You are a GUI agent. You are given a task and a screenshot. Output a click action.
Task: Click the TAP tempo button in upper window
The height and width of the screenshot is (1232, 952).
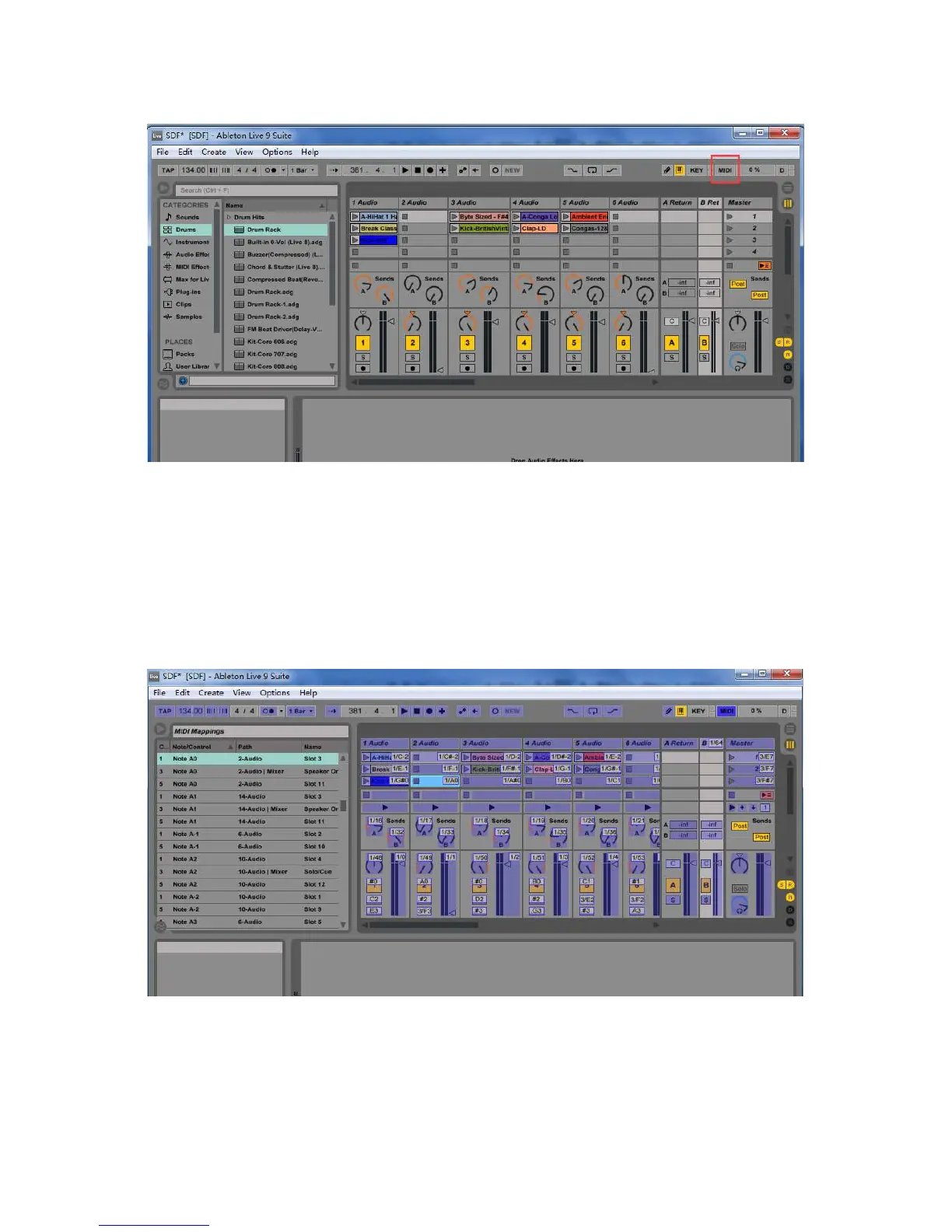[167, 170]
